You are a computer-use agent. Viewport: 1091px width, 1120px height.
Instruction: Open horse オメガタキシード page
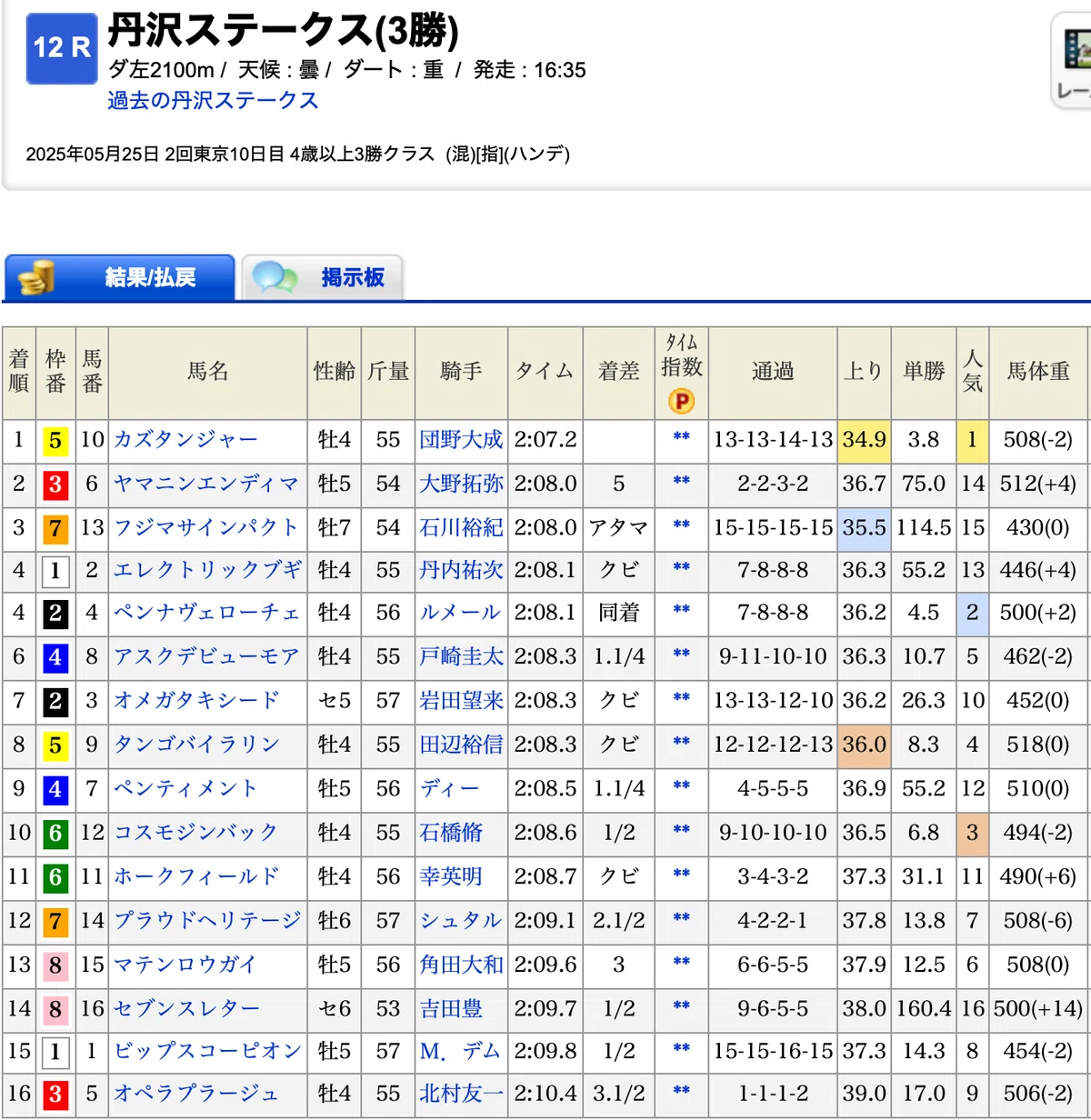click(x=196, y=700)
